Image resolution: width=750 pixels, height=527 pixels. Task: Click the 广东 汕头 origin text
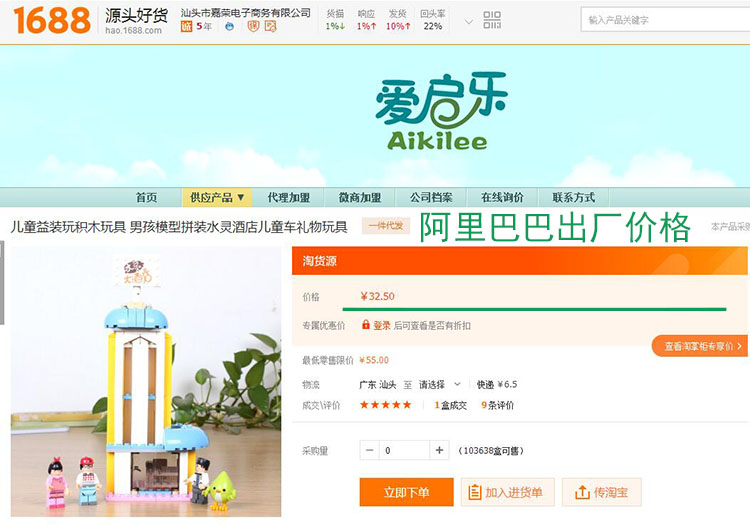pos(377,384)
